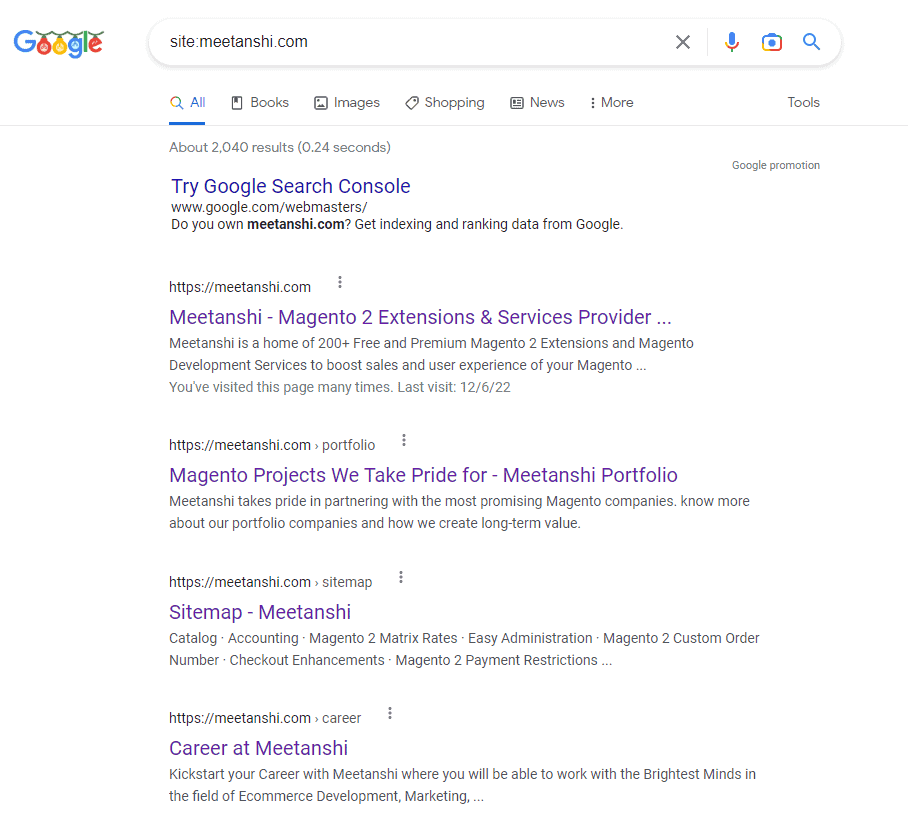Viewport: 908px width, 821px height.
Task: Clear the search query with the X icon
Action: click(x=683, y=42)
